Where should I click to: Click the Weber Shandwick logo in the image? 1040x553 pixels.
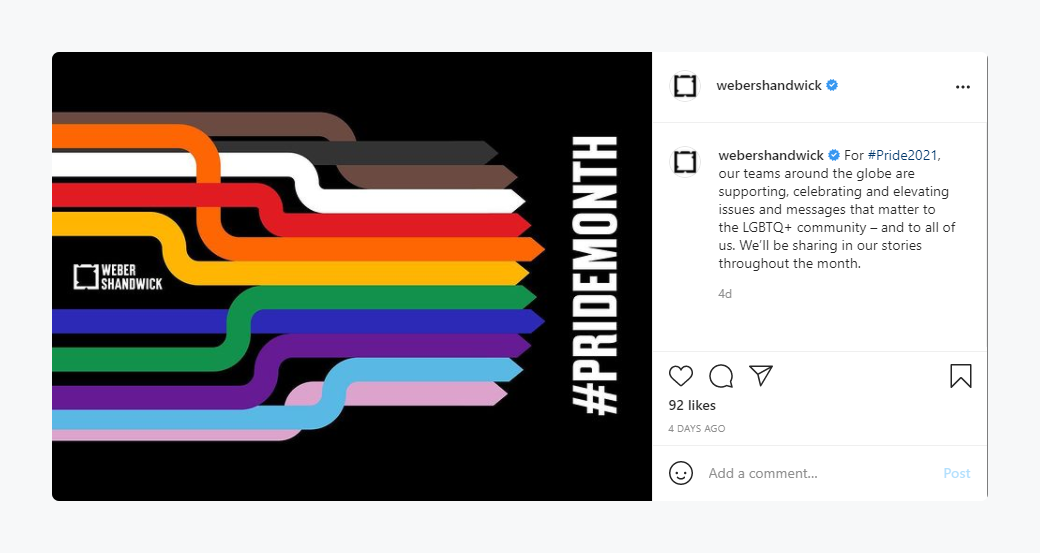pos(118,277)
